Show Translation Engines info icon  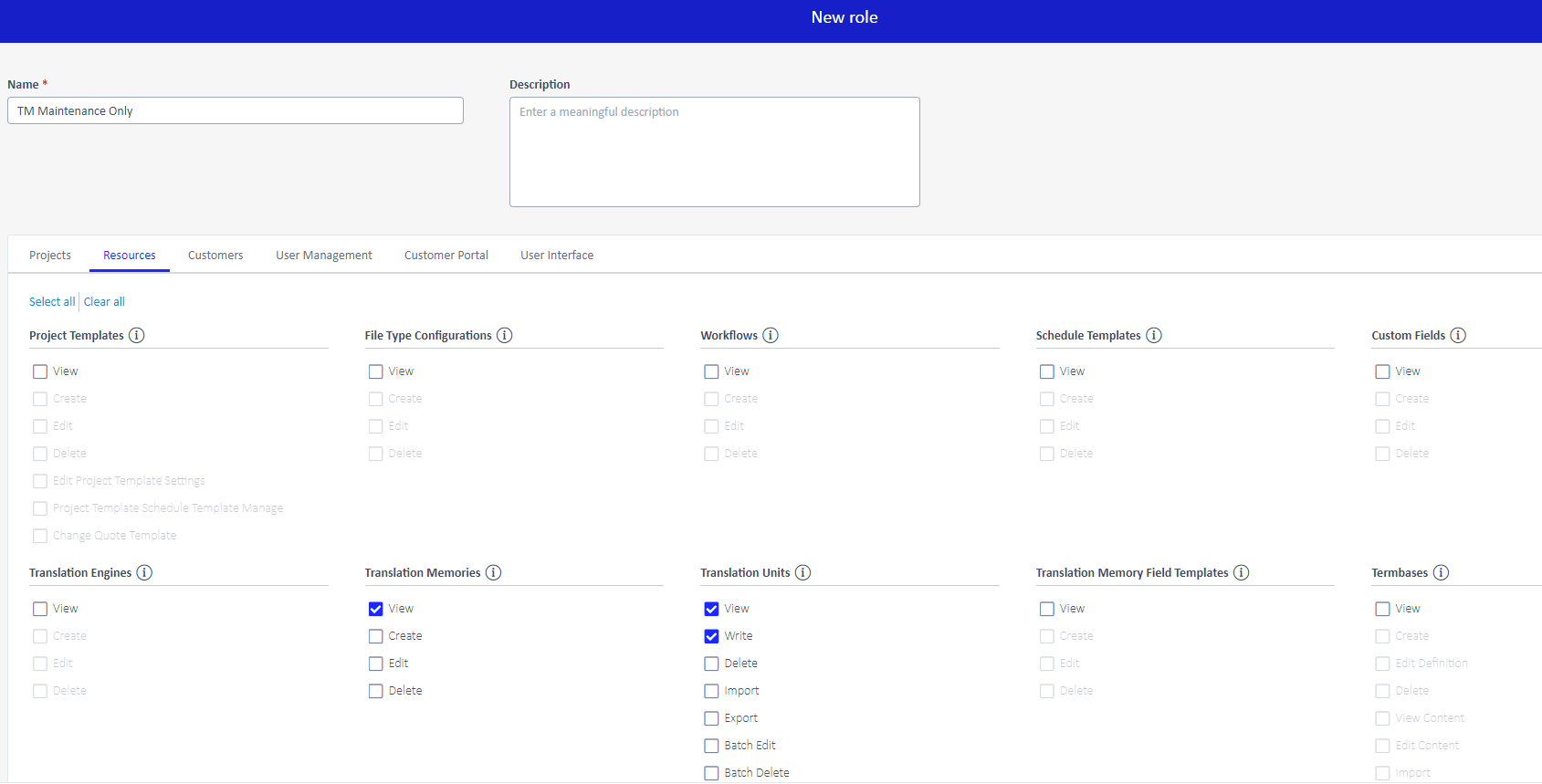click(x=144, y=572)
